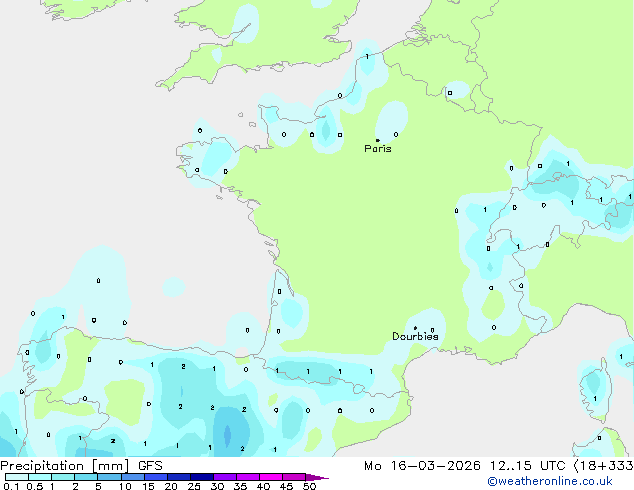Pick the legend swatch between 1 and 2
The height and width of the screenshot is (490, 634).
click(x=63, y=477)
